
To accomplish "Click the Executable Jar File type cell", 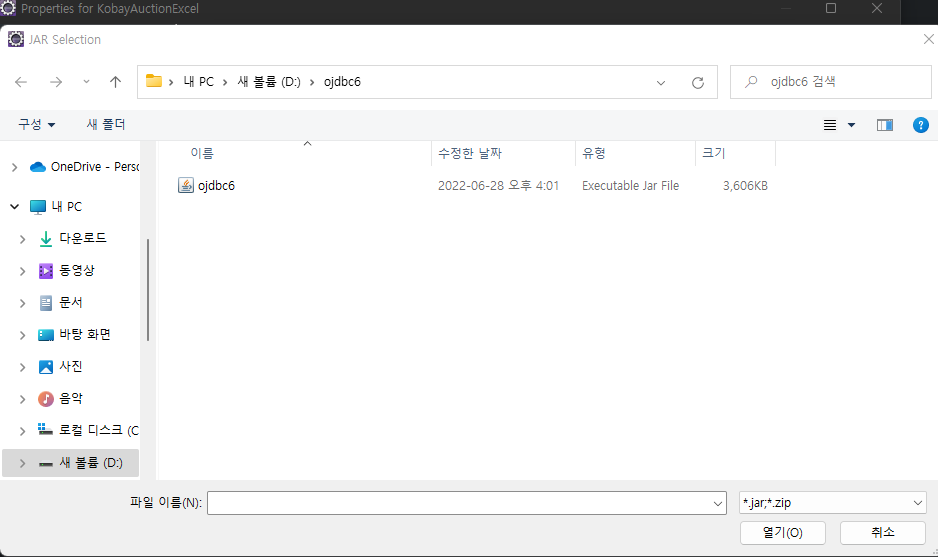I will click(631, 185).
